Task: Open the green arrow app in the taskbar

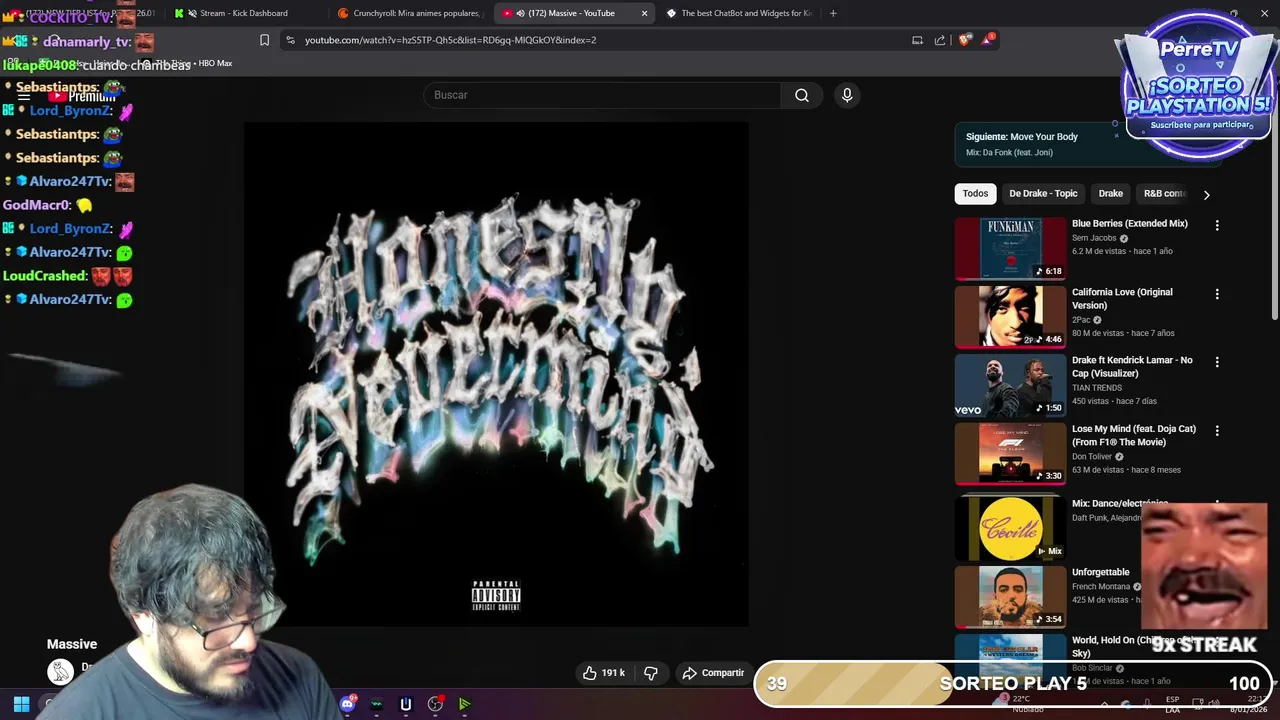Action: 465,704
